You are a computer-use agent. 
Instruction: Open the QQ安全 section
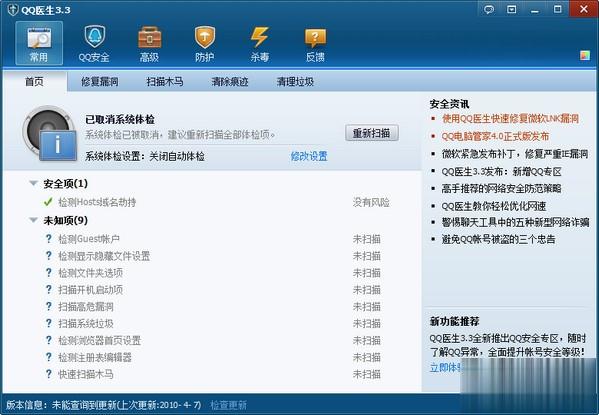click(94, 43)
